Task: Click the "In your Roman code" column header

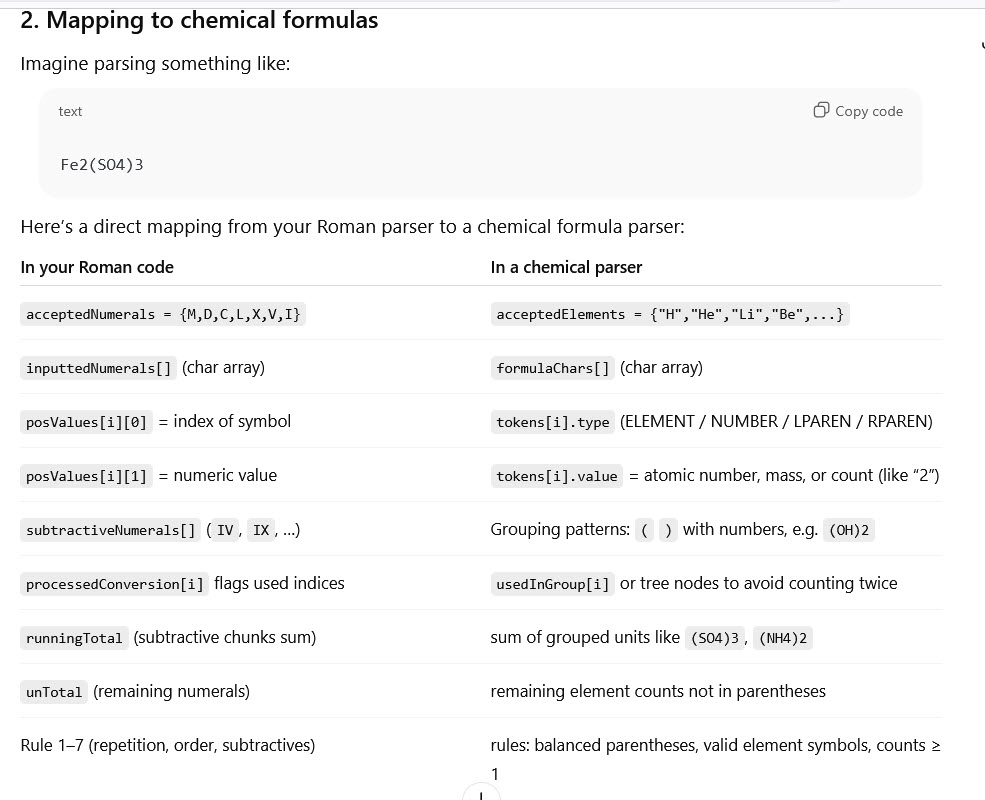Action: 97,267
